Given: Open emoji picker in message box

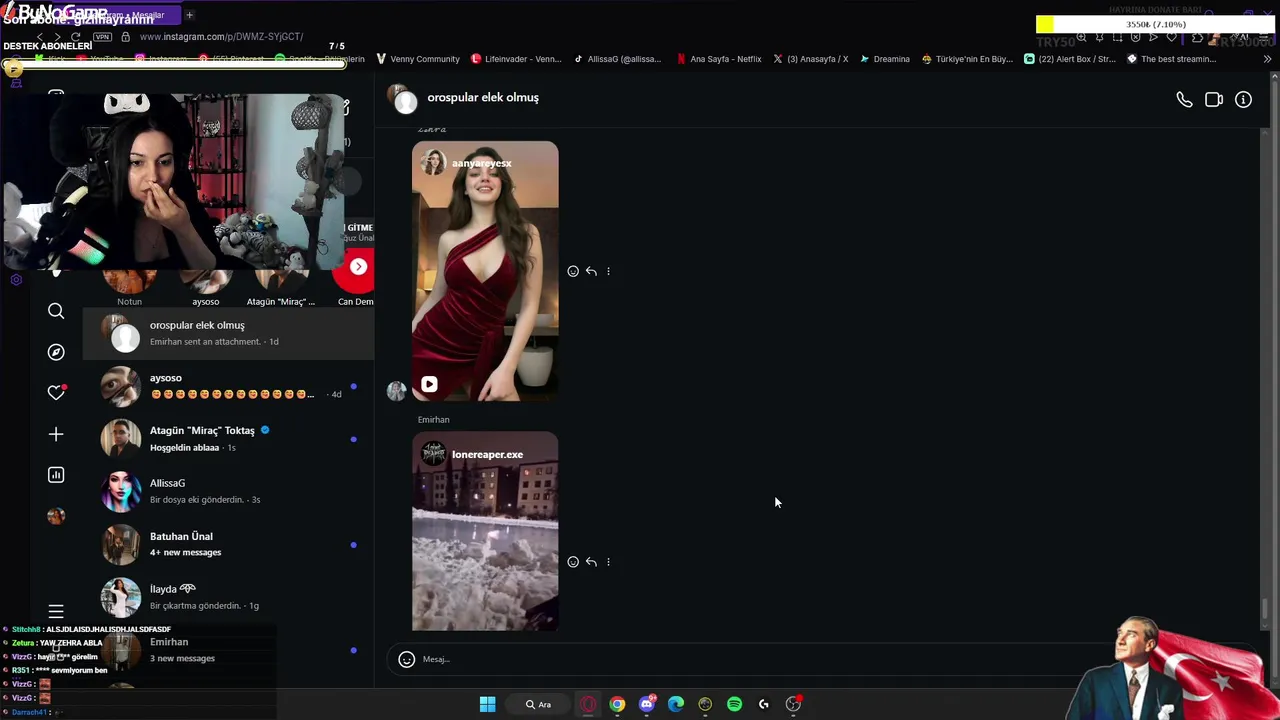Looking at the screenshot, I should point(406,659).
